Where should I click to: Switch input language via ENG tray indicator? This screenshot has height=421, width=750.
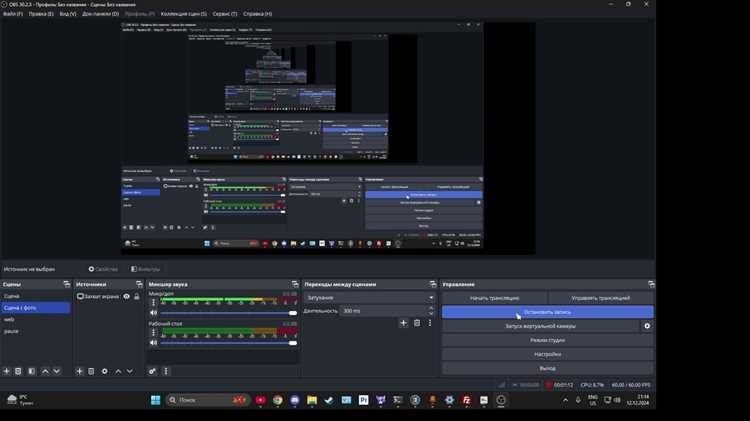pyautogui.click(x=593, y=400)
